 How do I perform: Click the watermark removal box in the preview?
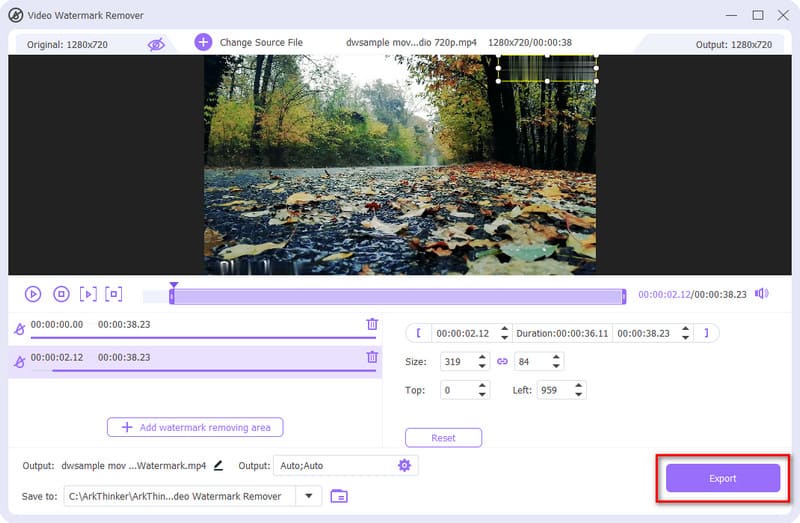(x=547, y=68)
